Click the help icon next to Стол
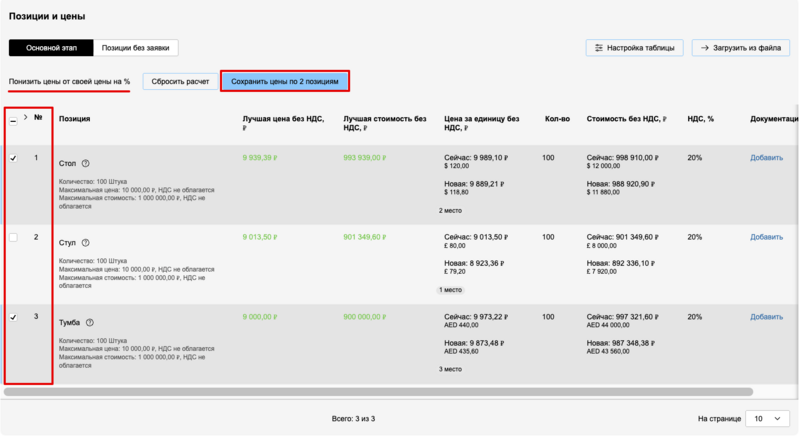 tap(85, 164)
